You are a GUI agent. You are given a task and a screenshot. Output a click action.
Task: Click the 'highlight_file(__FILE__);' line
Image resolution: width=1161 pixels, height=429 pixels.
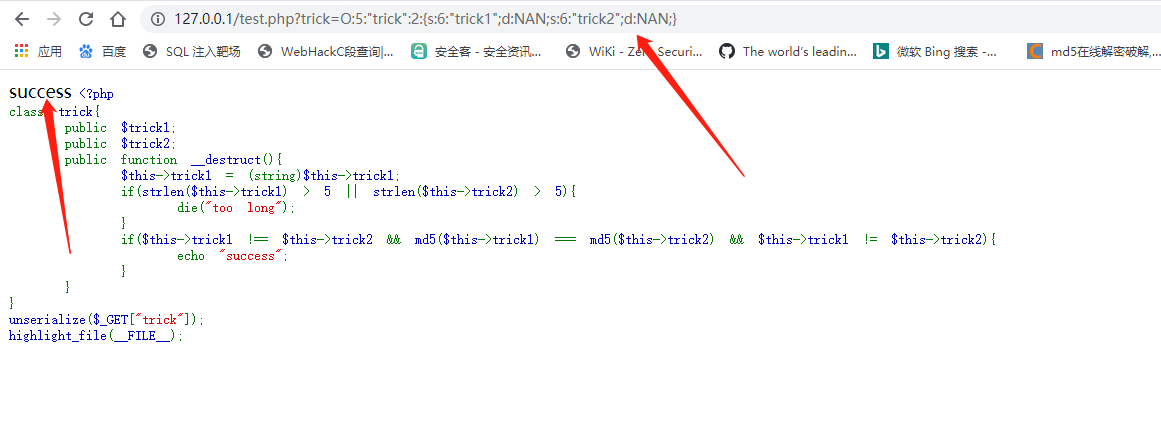96,336
